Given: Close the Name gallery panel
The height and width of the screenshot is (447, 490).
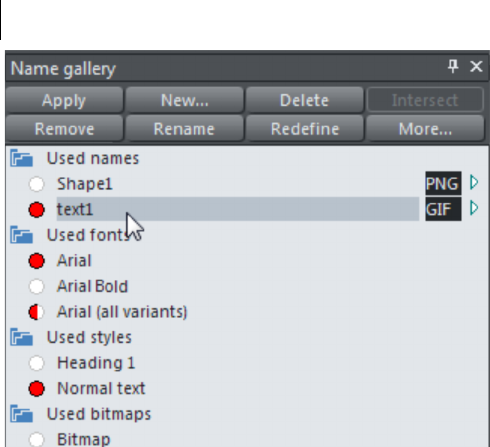Looking at the screenshot, I should click(476, 66).
